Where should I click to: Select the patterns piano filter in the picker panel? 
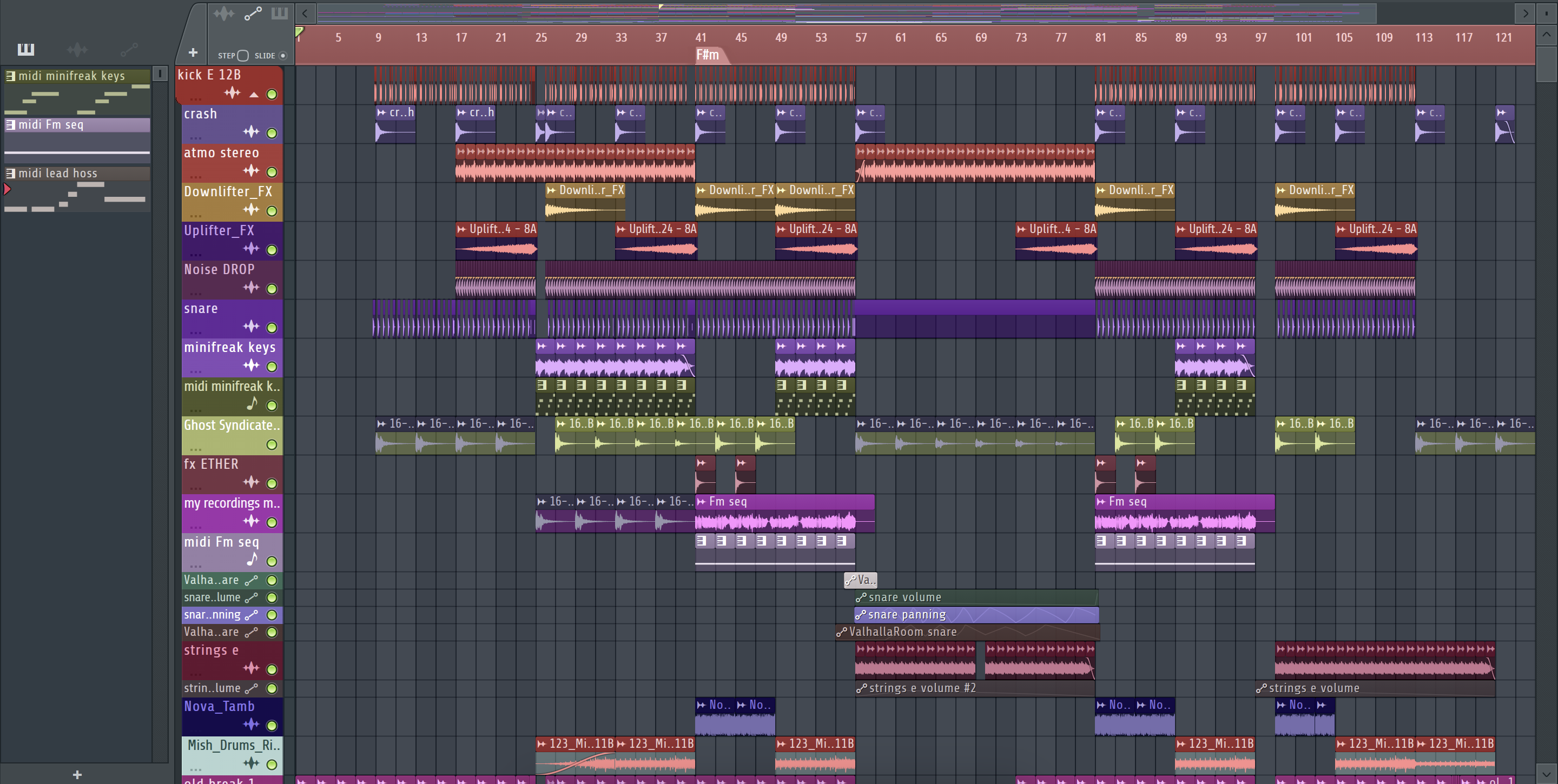25,49
